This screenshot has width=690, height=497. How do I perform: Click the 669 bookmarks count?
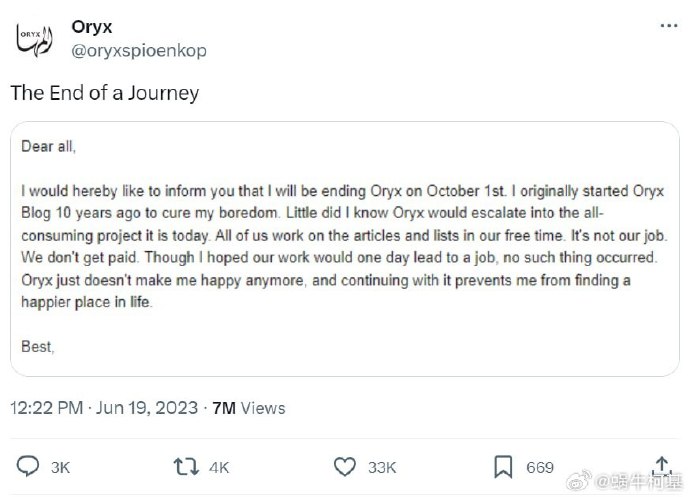(x=540, y=467)
